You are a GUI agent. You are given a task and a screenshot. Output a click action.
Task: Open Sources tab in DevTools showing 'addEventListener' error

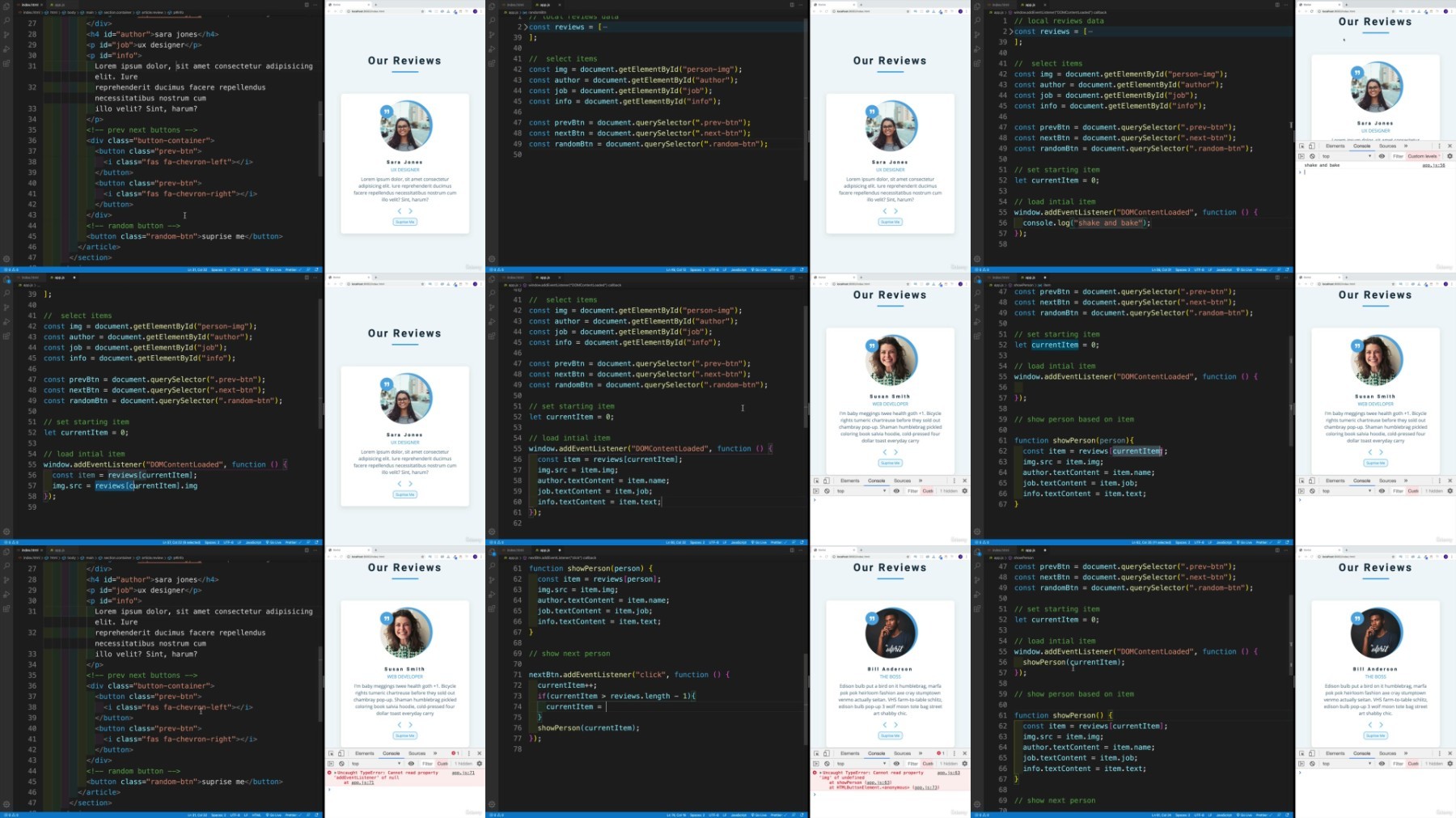tap(417, 753)
